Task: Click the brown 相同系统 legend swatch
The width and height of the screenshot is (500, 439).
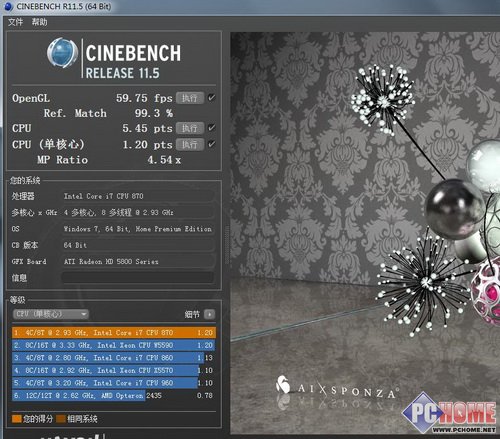Action: 61,419
